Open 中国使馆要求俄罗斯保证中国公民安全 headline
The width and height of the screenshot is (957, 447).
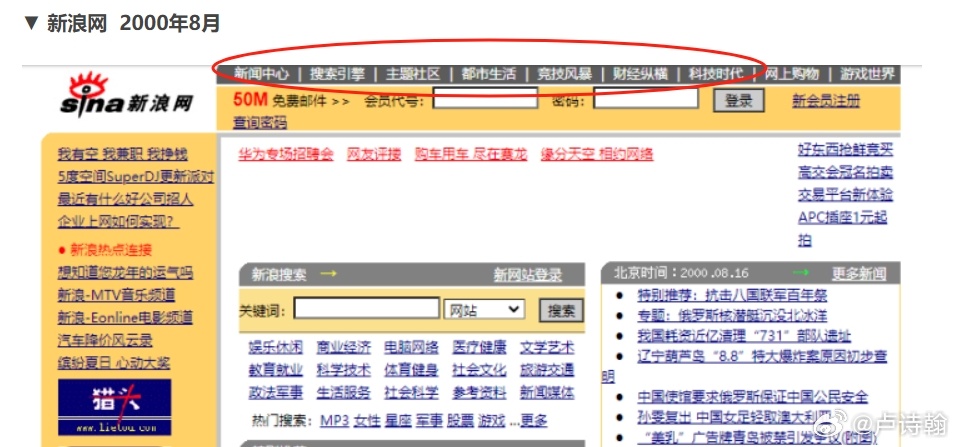pos(753,397)
